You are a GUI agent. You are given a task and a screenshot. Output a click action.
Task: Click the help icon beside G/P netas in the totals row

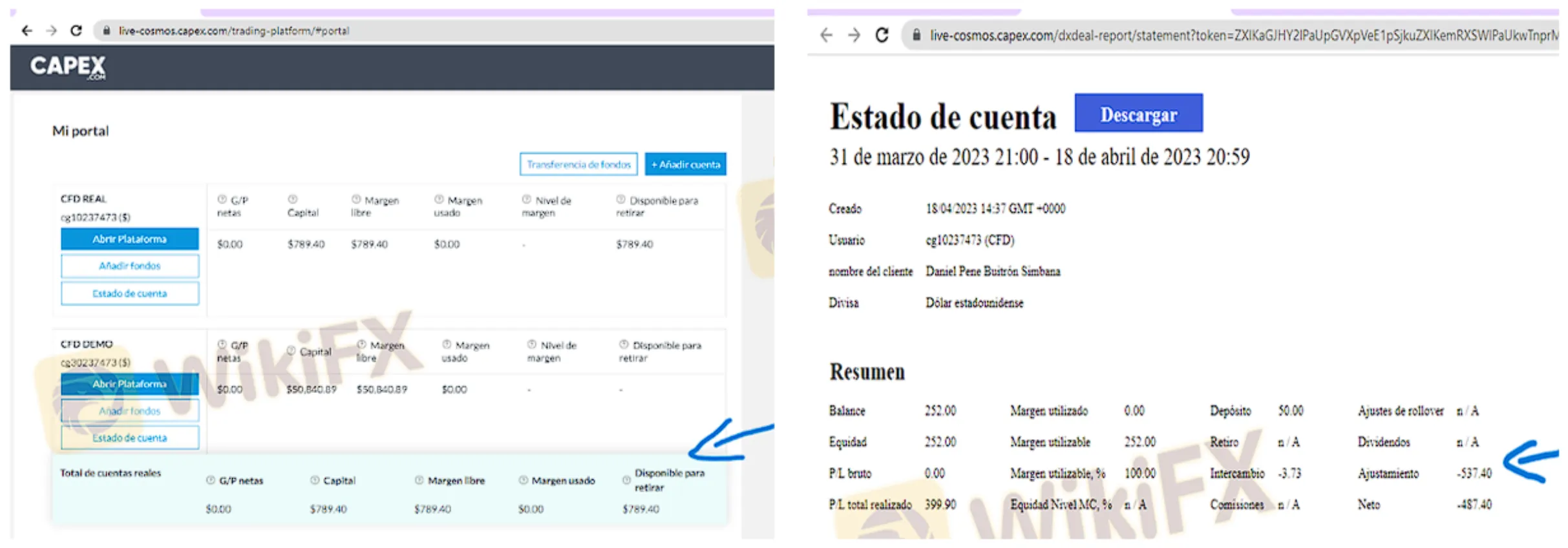point(211,480)
